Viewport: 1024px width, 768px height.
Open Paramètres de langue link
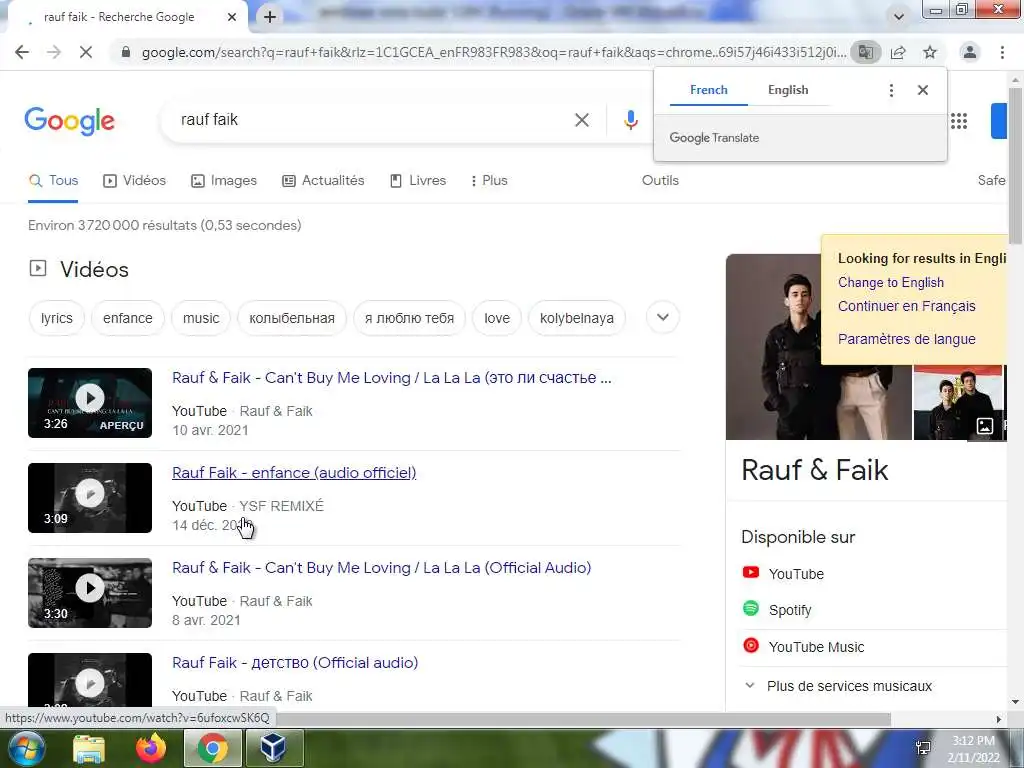pos(906,340)
